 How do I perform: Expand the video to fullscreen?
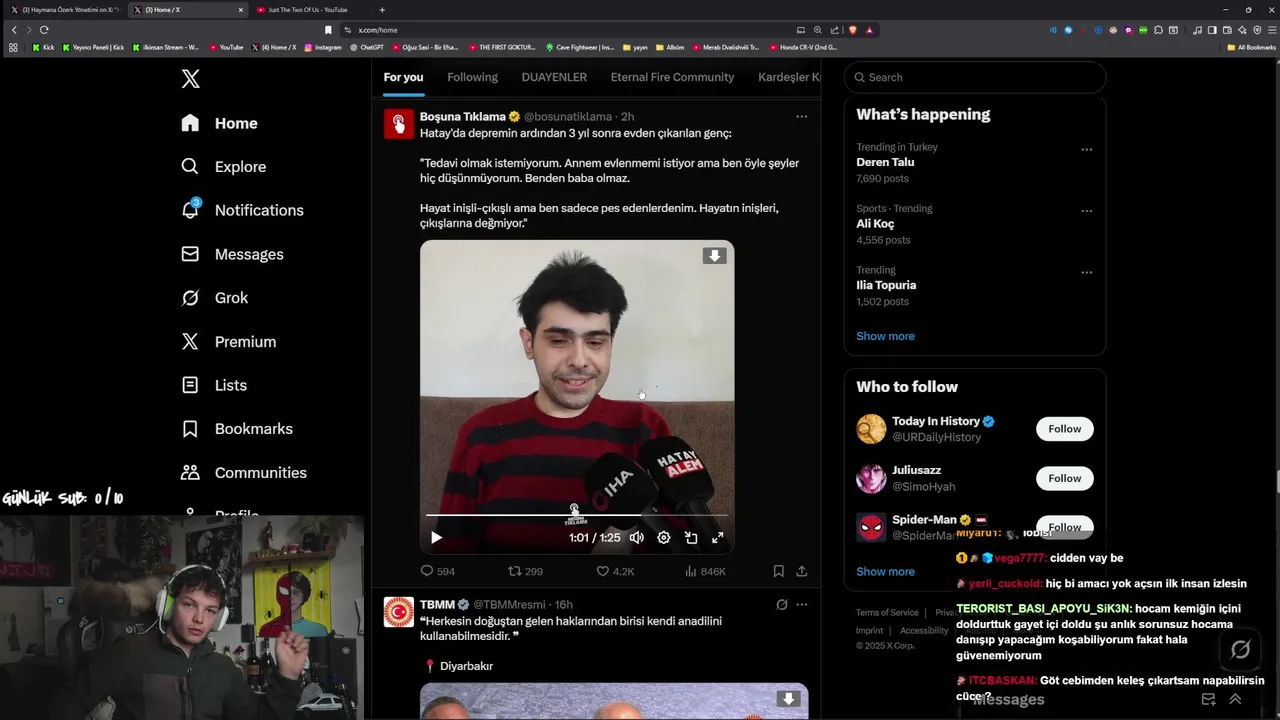coord(717,537)
